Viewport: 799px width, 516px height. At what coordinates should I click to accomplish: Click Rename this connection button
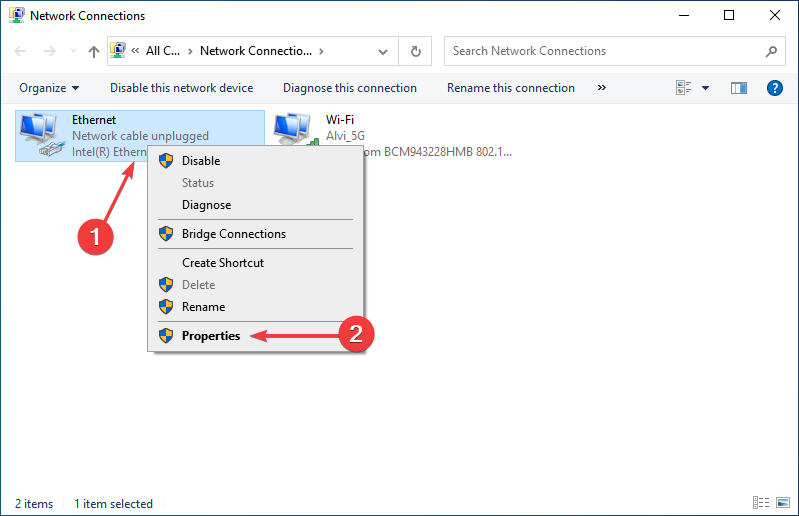click(x=510, y=88)
